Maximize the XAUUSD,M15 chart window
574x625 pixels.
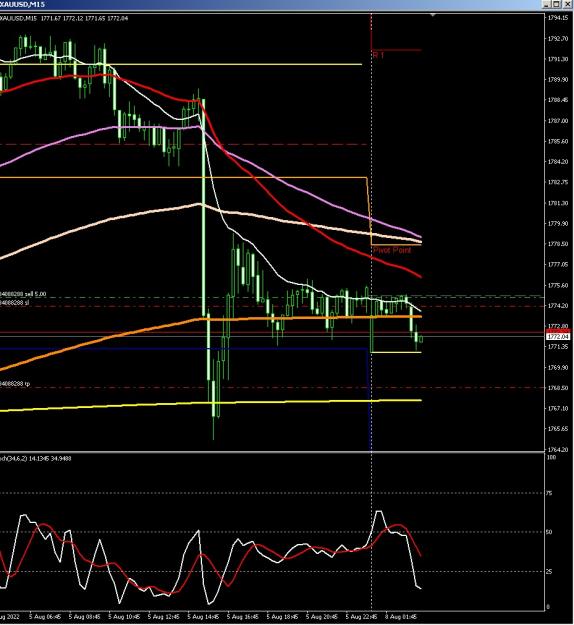(x=557, y=4)
